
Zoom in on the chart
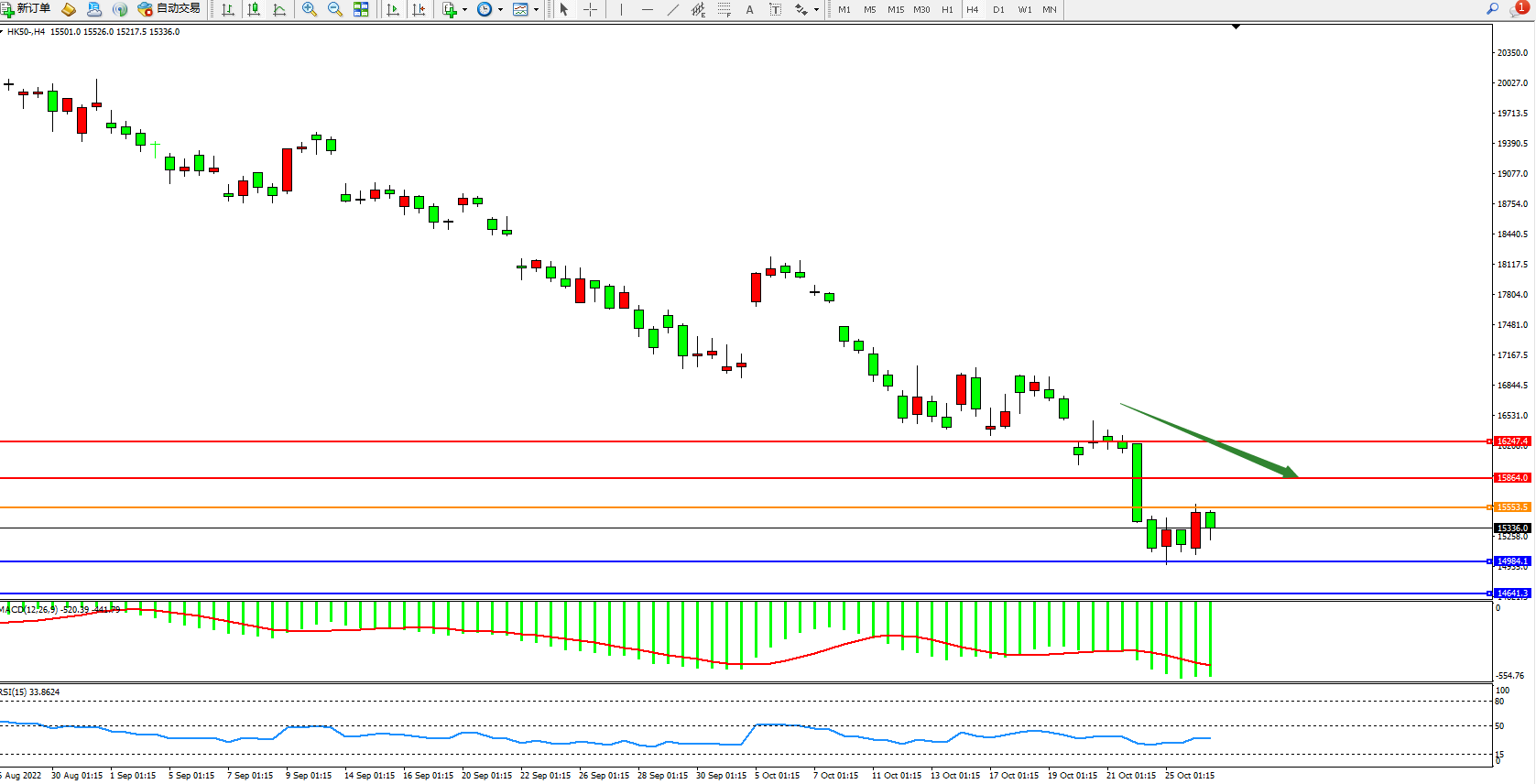click(x=310, y=9)
